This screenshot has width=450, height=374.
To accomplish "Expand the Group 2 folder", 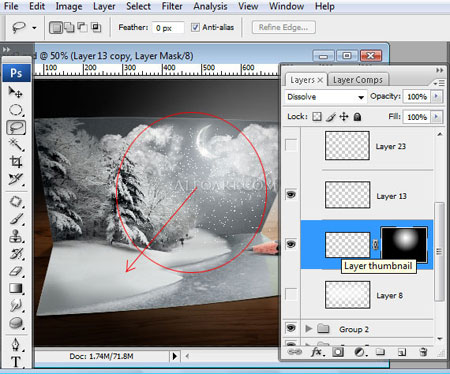I will click(309, 329).
